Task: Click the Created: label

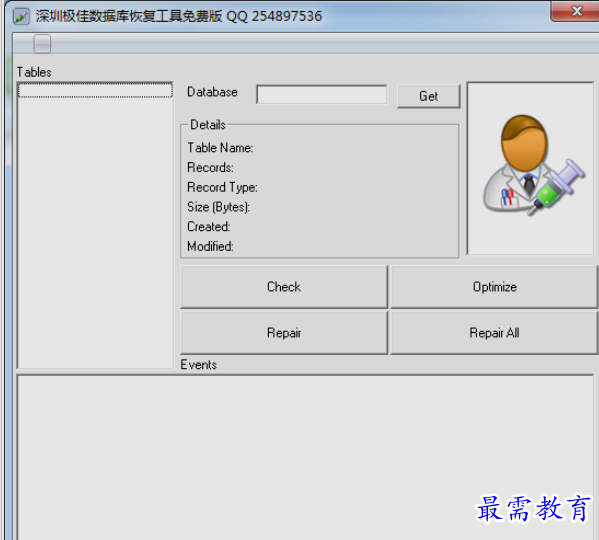Action: [x=209, y=227]
